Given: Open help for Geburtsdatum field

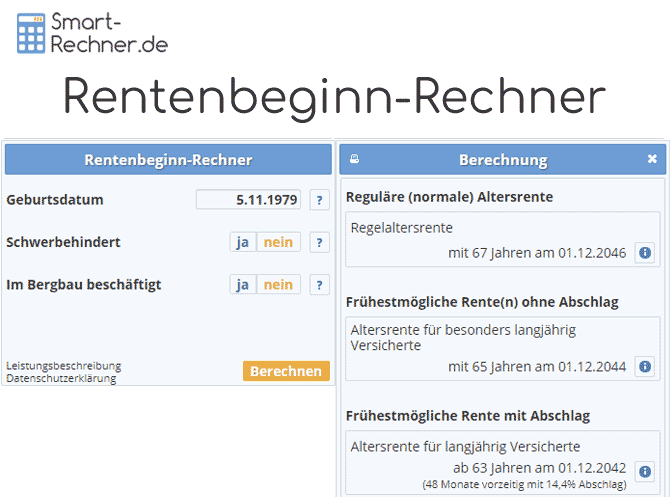Looking at the screenshot, I should (319, 200).
